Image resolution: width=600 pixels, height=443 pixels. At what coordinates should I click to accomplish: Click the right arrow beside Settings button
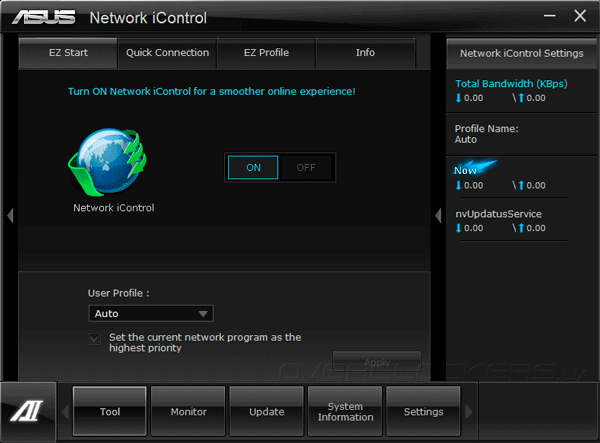[469, 412]
